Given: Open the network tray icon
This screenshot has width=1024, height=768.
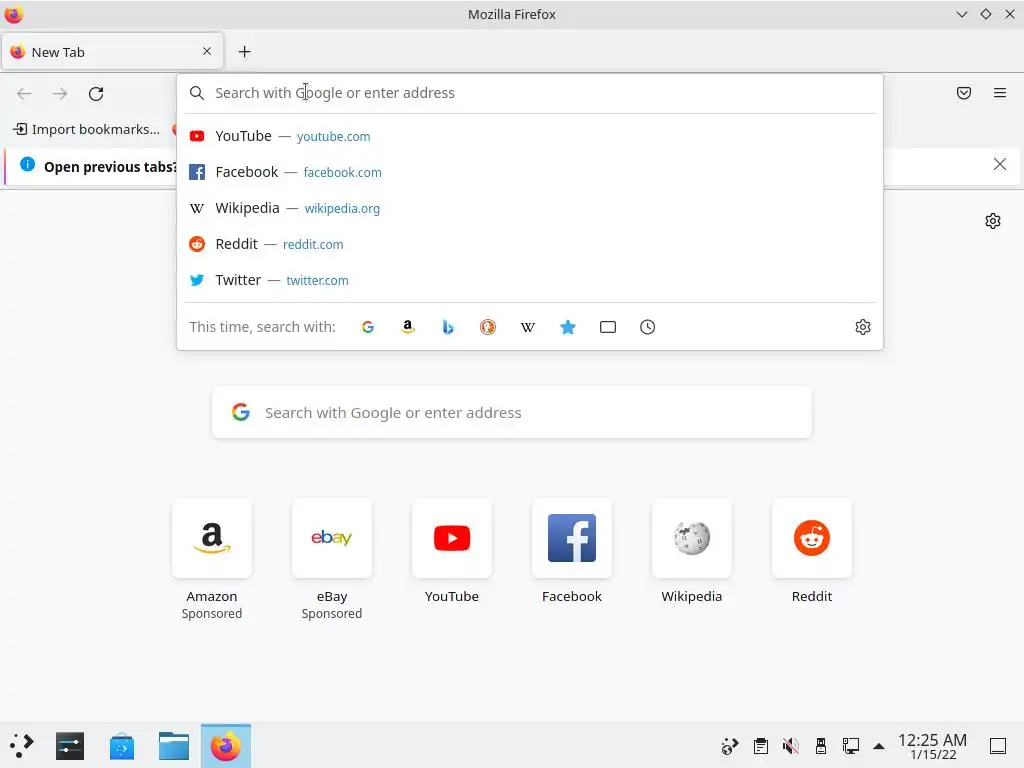Looking at the screenshot, I should pyautogui.click(x=850, y=746).
